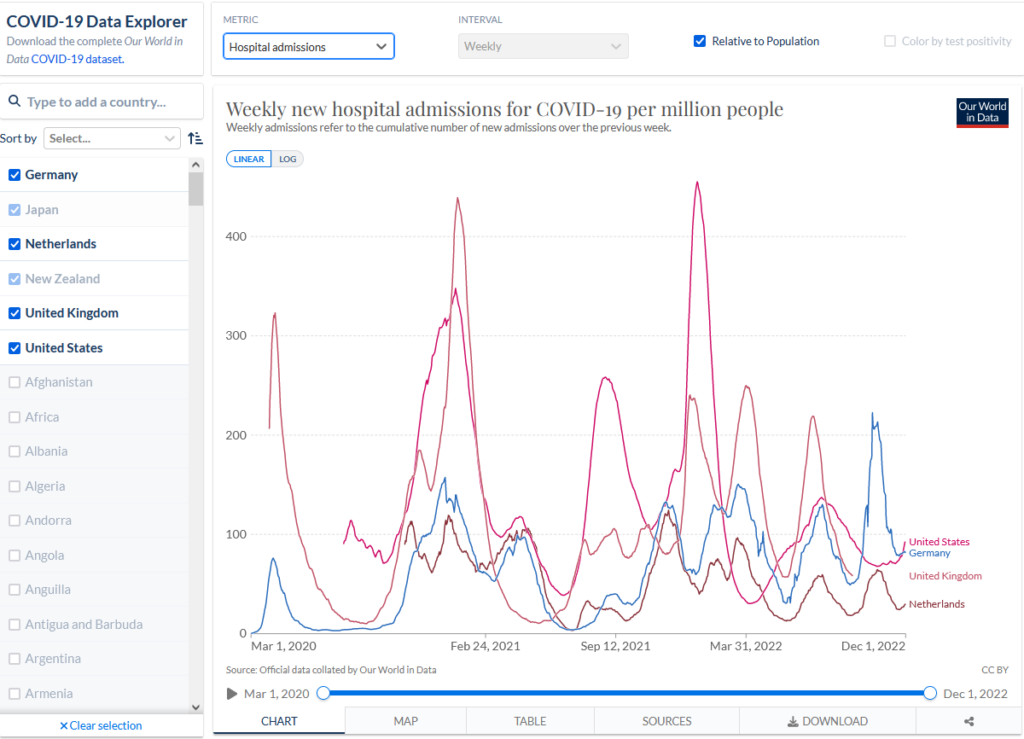
Task: Click the share icon
Action: coord(968,721)
